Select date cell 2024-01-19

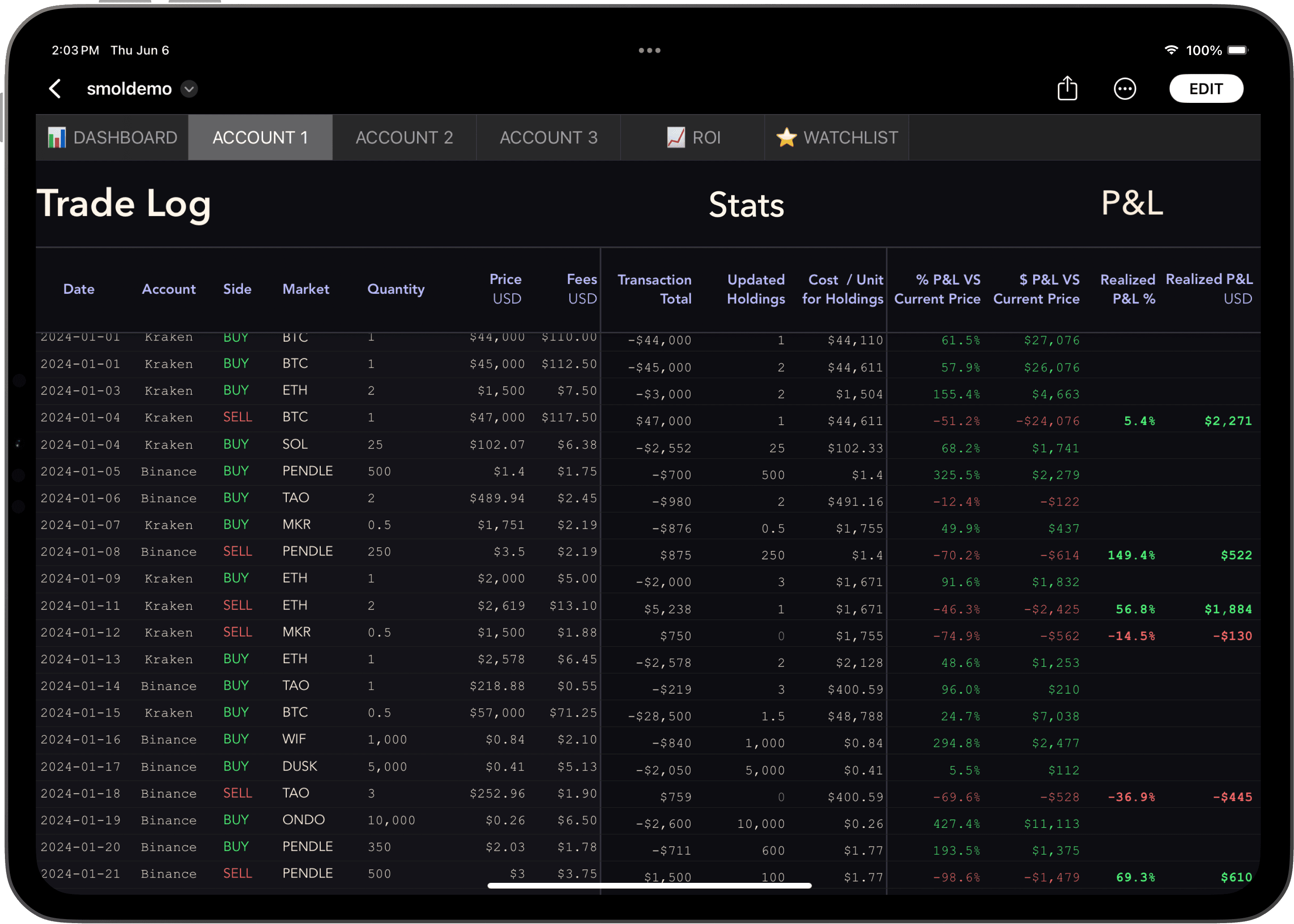[x=80, y=820]
